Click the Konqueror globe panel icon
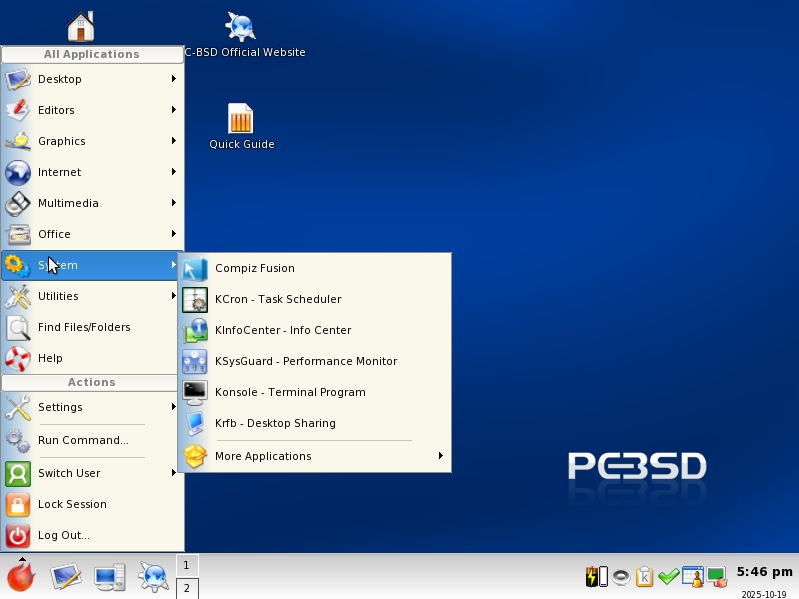 click(x=153, y=577)
